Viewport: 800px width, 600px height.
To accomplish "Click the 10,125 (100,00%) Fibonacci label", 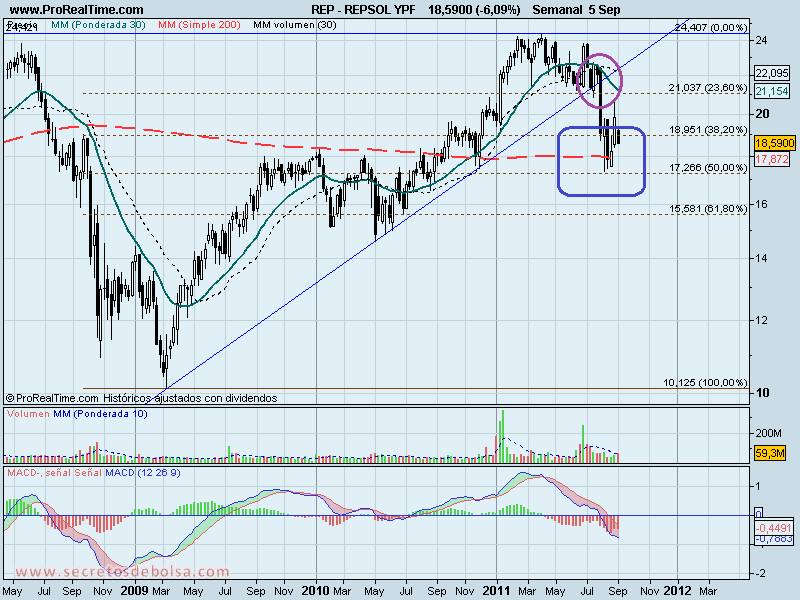I will [705, 382].
